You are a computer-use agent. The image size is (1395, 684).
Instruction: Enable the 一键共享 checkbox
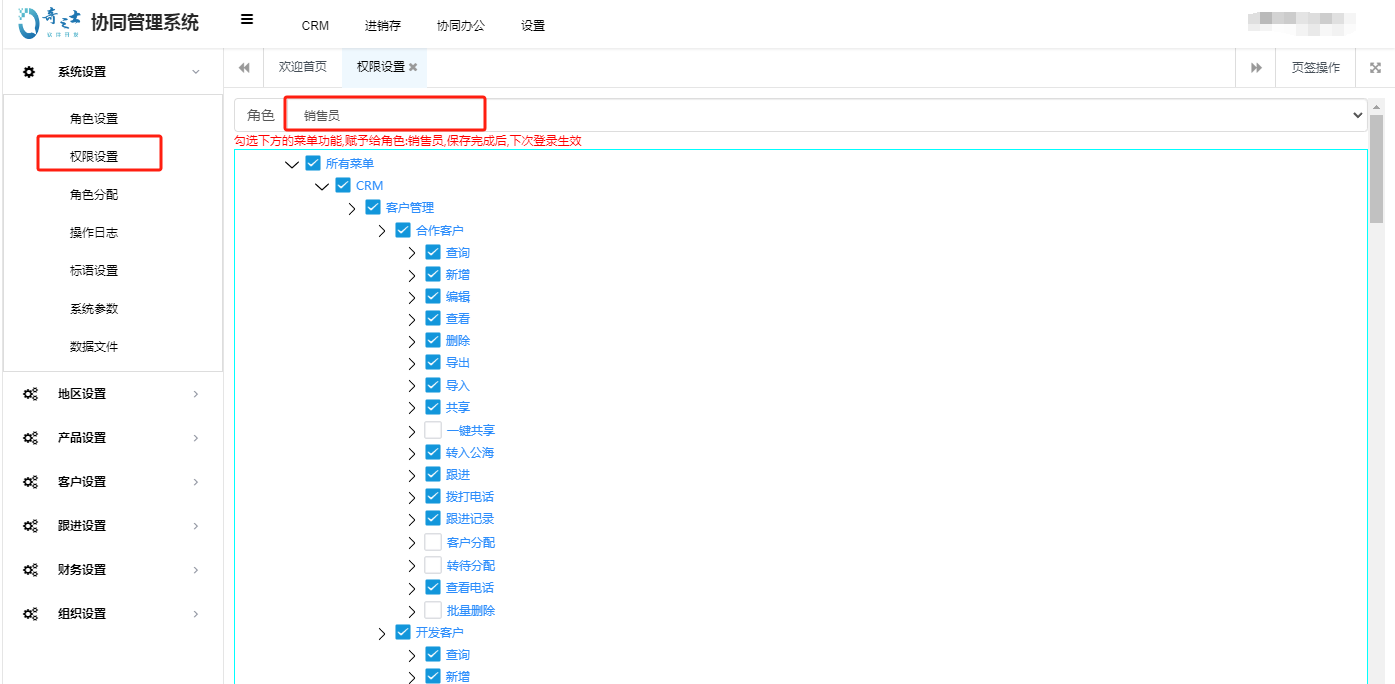click(x=433, y=429)
